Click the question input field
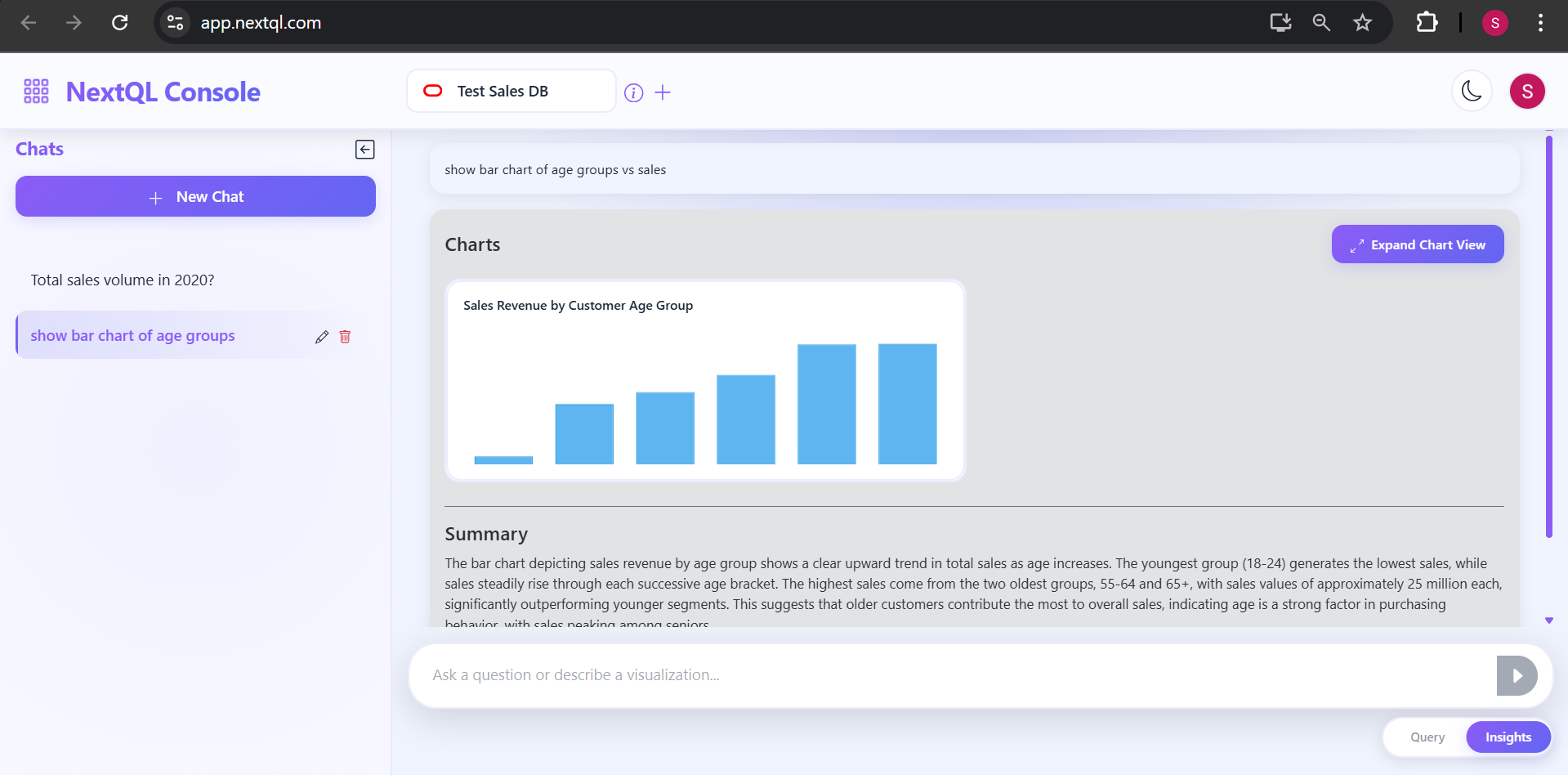1568x775 pixels. [x=899, y=675]
